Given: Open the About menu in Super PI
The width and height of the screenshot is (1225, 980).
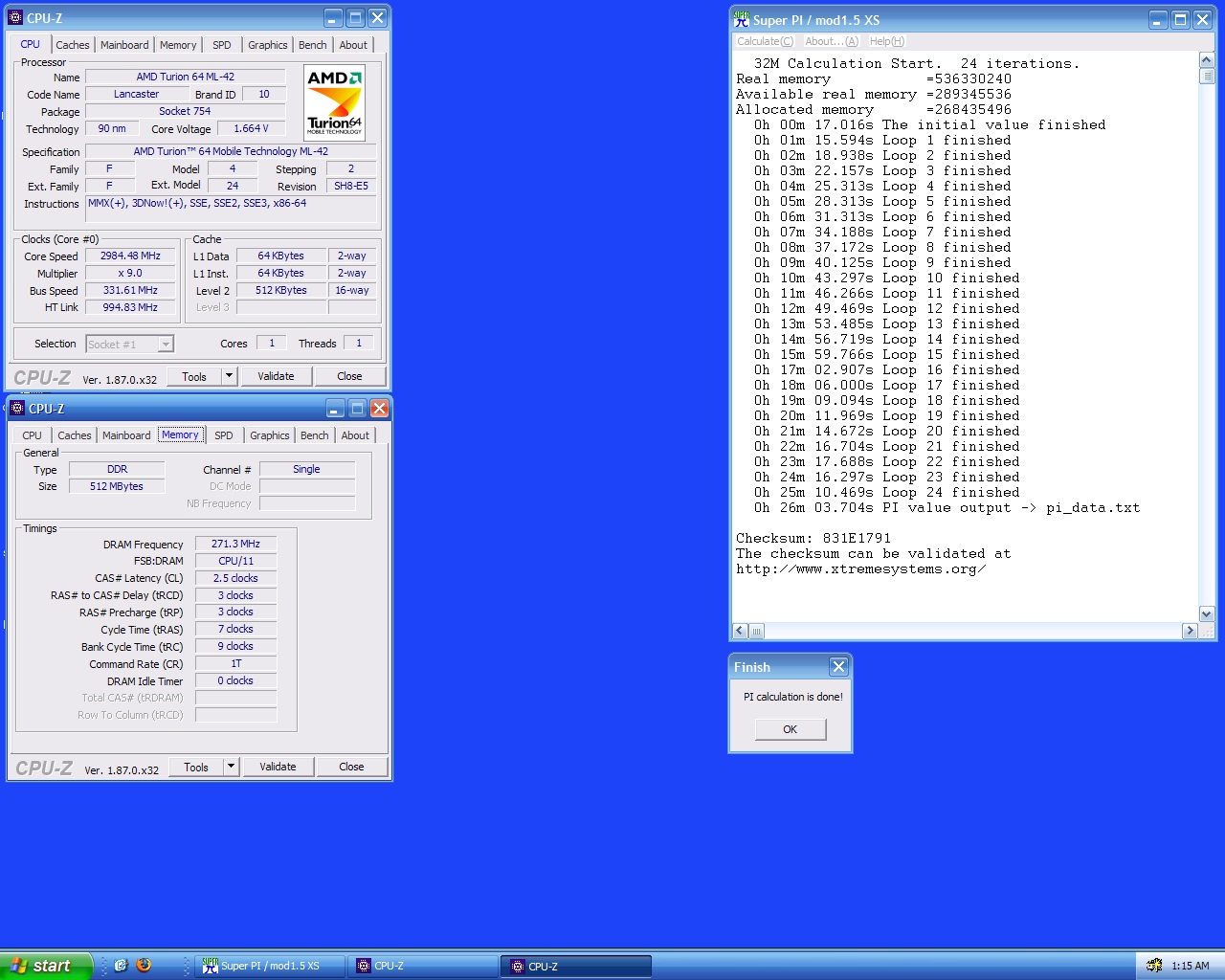Looking at the screenshot, I should [x=832, y=41].
